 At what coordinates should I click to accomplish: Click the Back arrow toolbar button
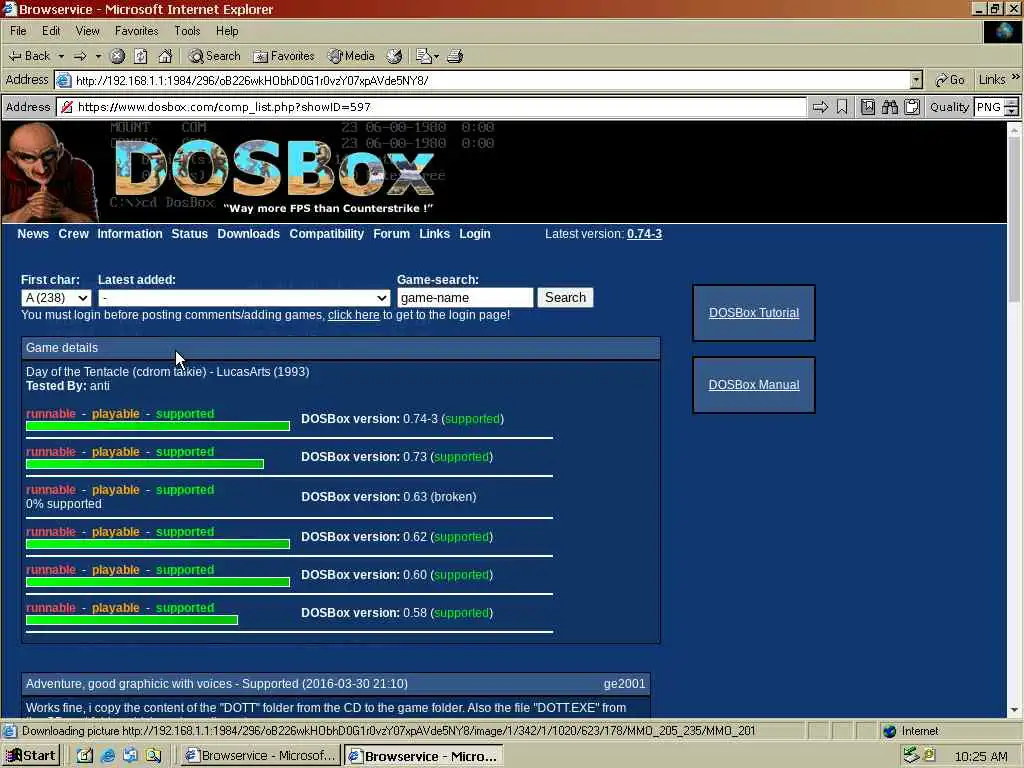click(x=29, y=56)
